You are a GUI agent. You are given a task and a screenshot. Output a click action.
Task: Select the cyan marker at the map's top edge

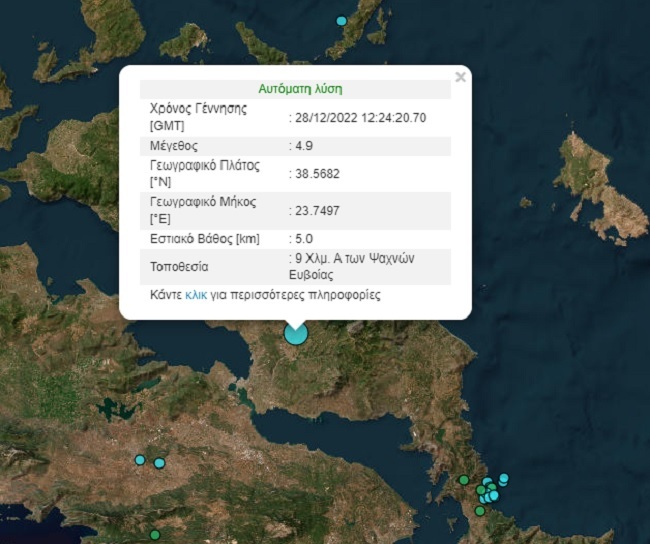point(342,20)
